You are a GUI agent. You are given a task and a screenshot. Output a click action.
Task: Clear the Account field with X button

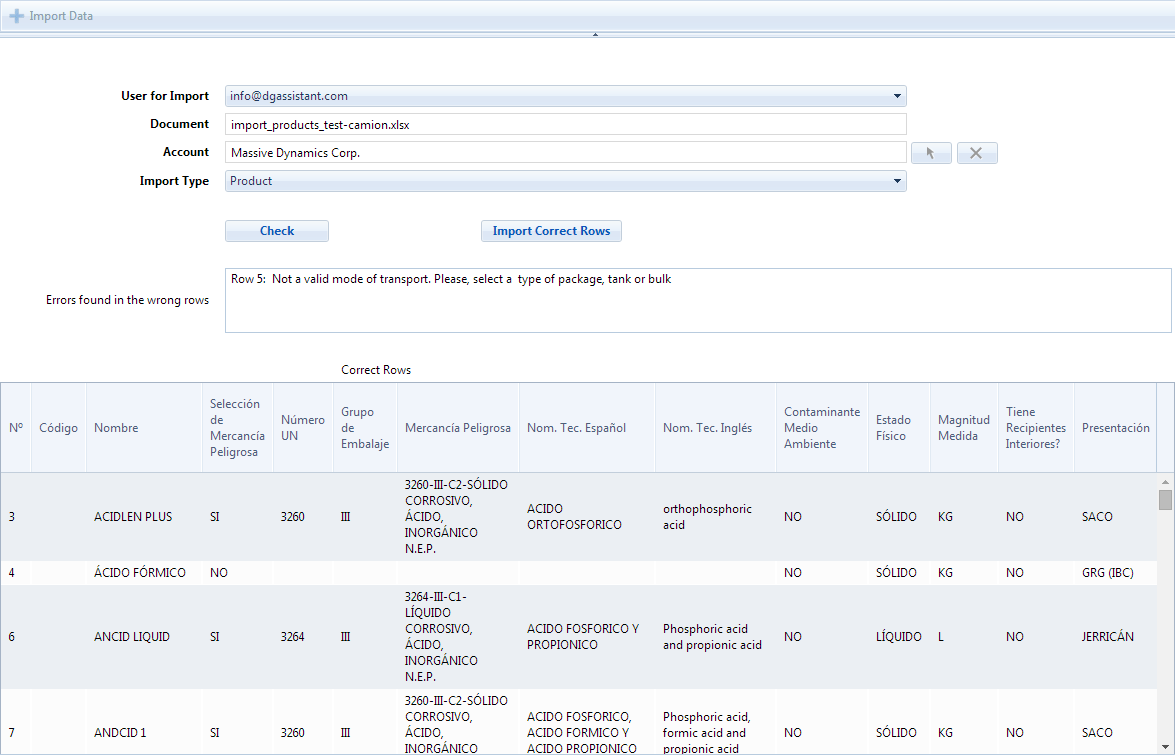[976, 153]
